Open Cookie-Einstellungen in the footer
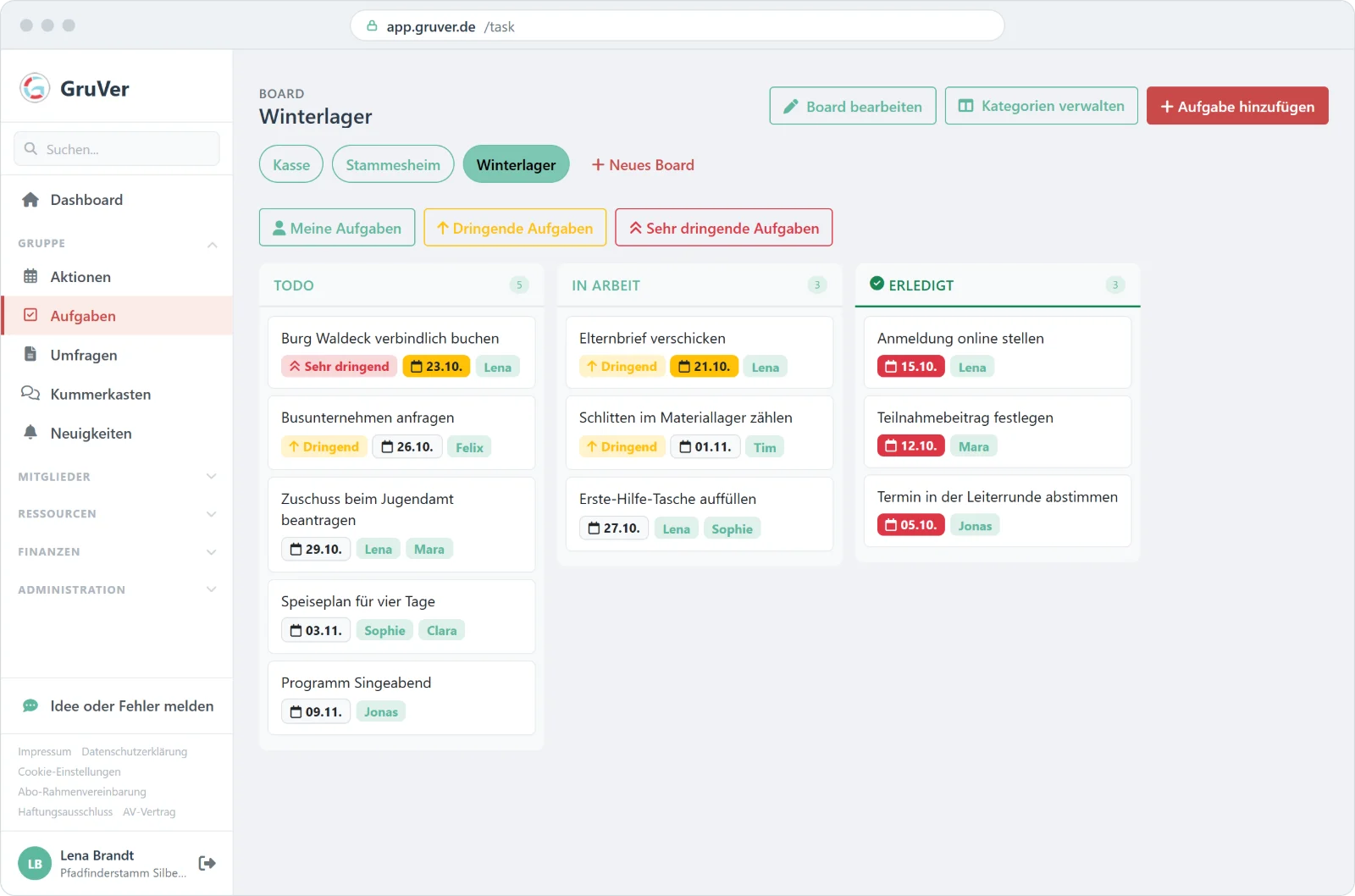Viewport: 1355px width, 896px height. coord(69,772)
